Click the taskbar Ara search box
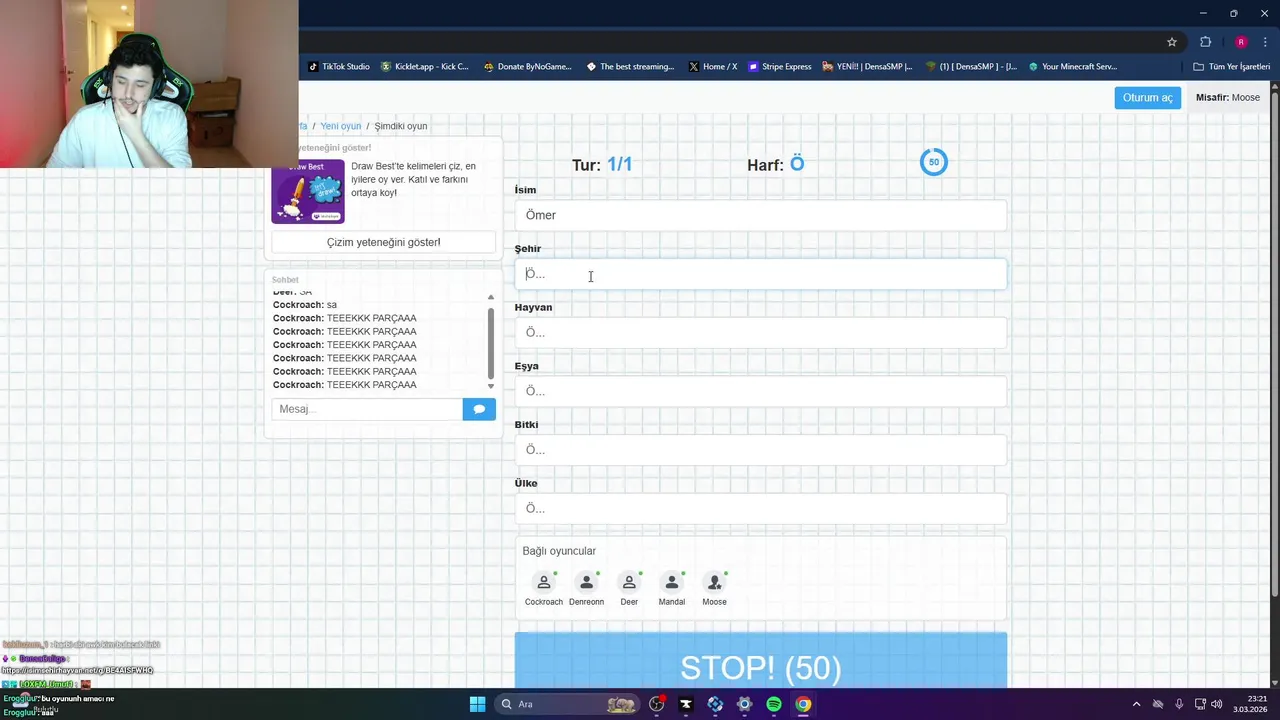Image resolution: width=1280 pixels, height=720 pixels. tap(568, 704)
